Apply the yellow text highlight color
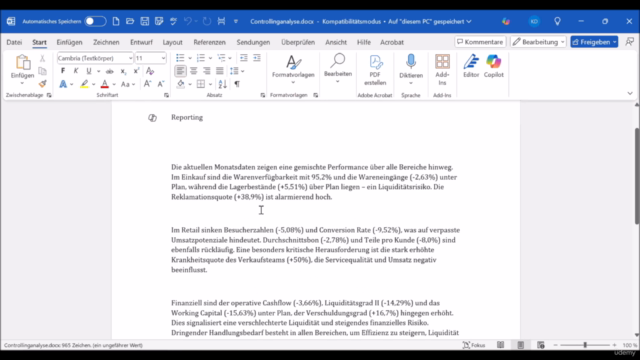The height and width of the screenshot is (360, 640). tap(84, 84)
